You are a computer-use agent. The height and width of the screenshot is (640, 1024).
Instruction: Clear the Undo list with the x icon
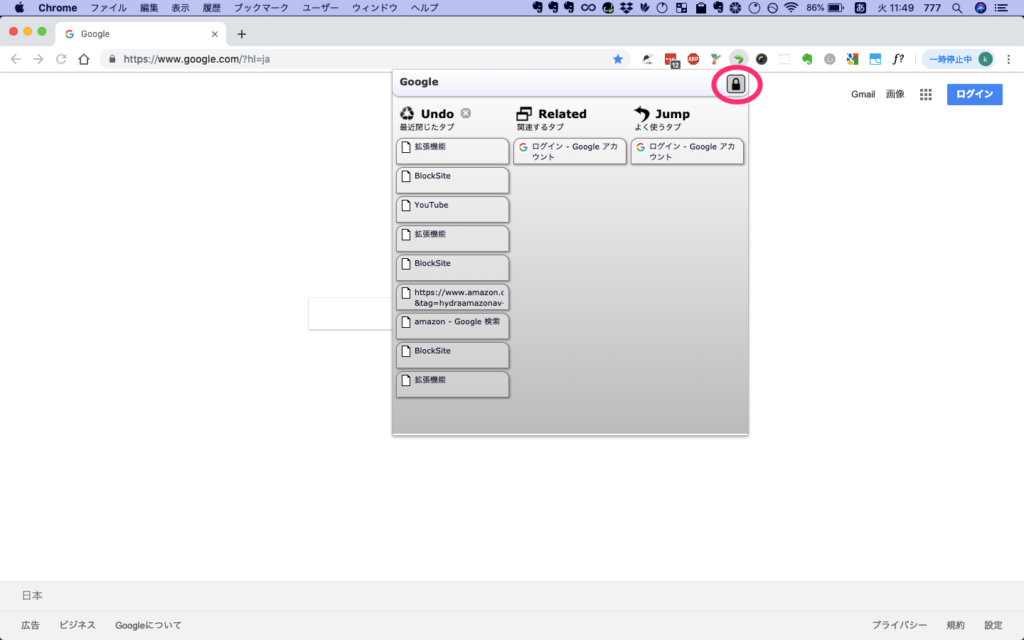466,113
